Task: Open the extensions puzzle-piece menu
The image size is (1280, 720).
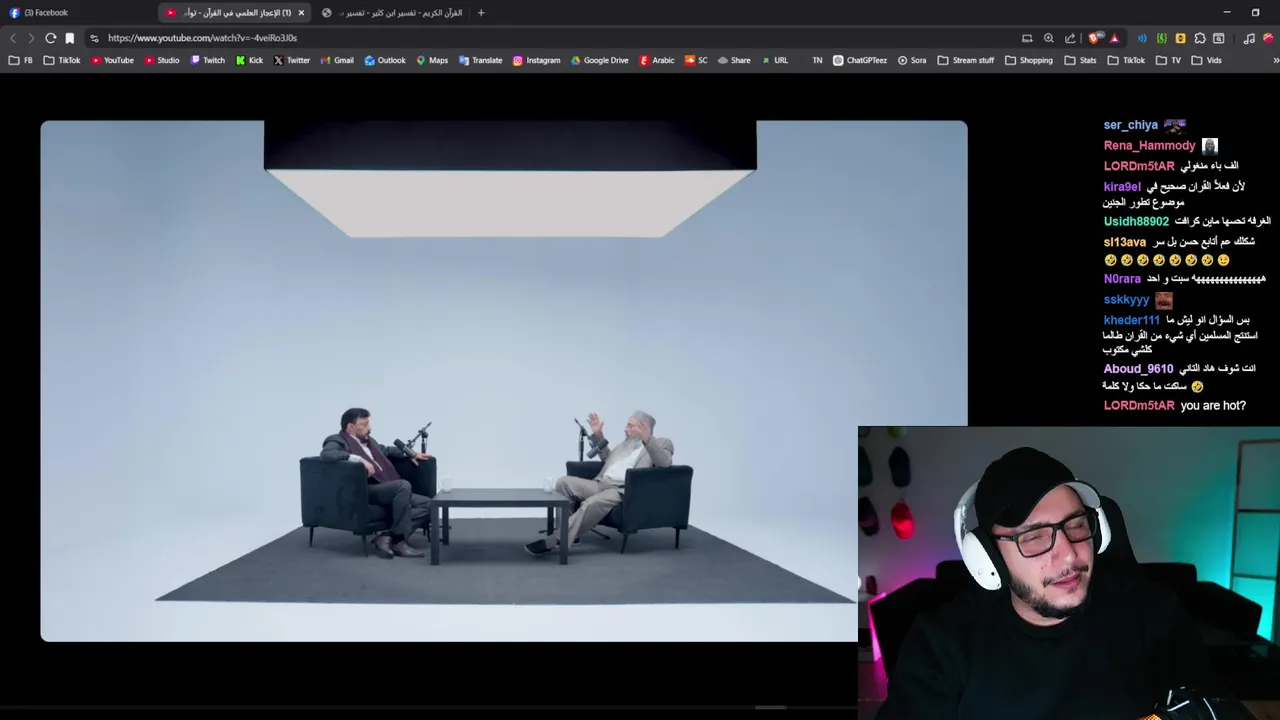Action: click(1200, 38)
